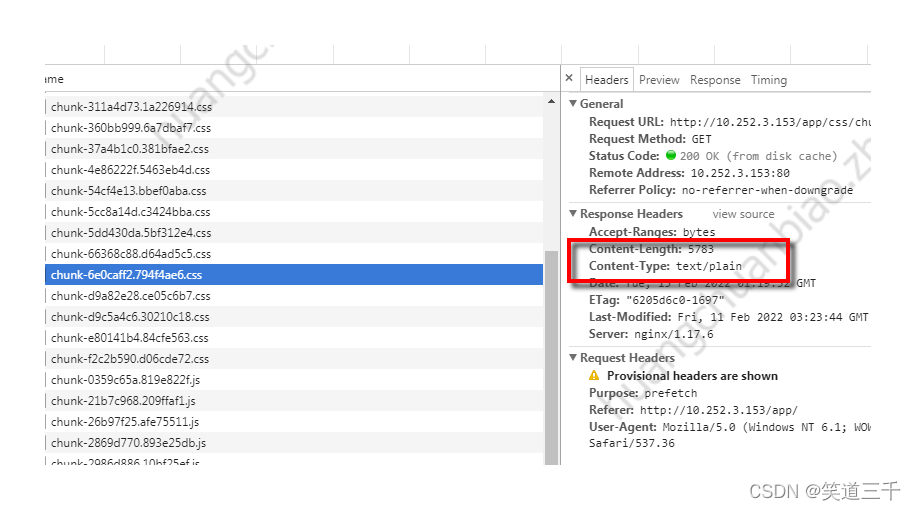Open the Timing tab
Image resolution: width=916 pixels, height=510 pixels.
point(769,80)
